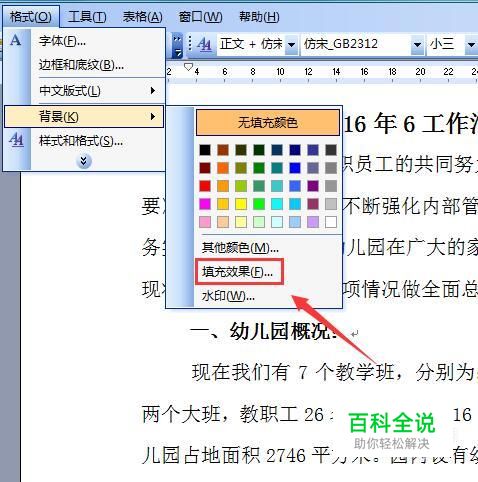Pick the bright yellow background swatch
This screenshot has height=482, width=478.
click(x=241, y=204)
